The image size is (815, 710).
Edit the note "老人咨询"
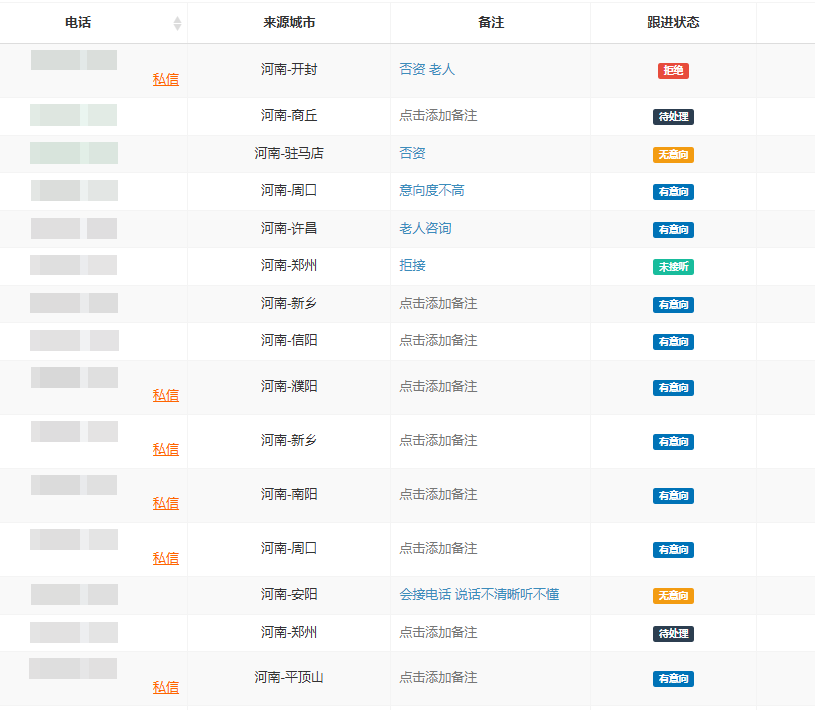click(x=425, y=228)
